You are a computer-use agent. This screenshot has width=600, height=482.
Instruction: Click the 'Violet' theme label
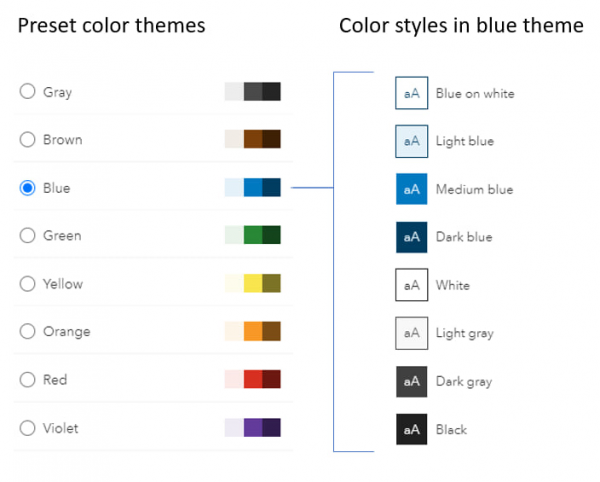[x=60, y=428]
